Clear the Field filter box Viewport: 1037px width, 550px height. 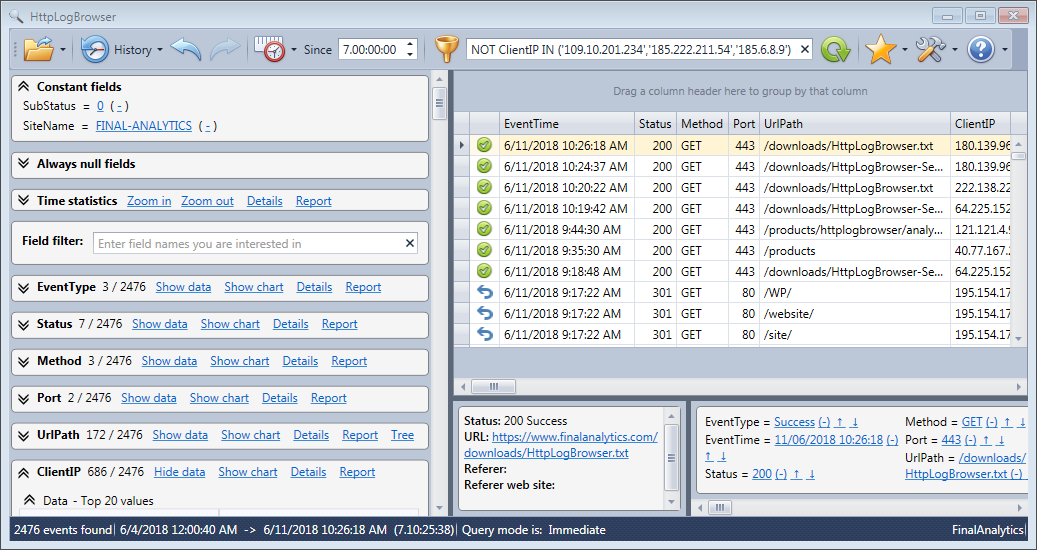(x=410, y=243)
